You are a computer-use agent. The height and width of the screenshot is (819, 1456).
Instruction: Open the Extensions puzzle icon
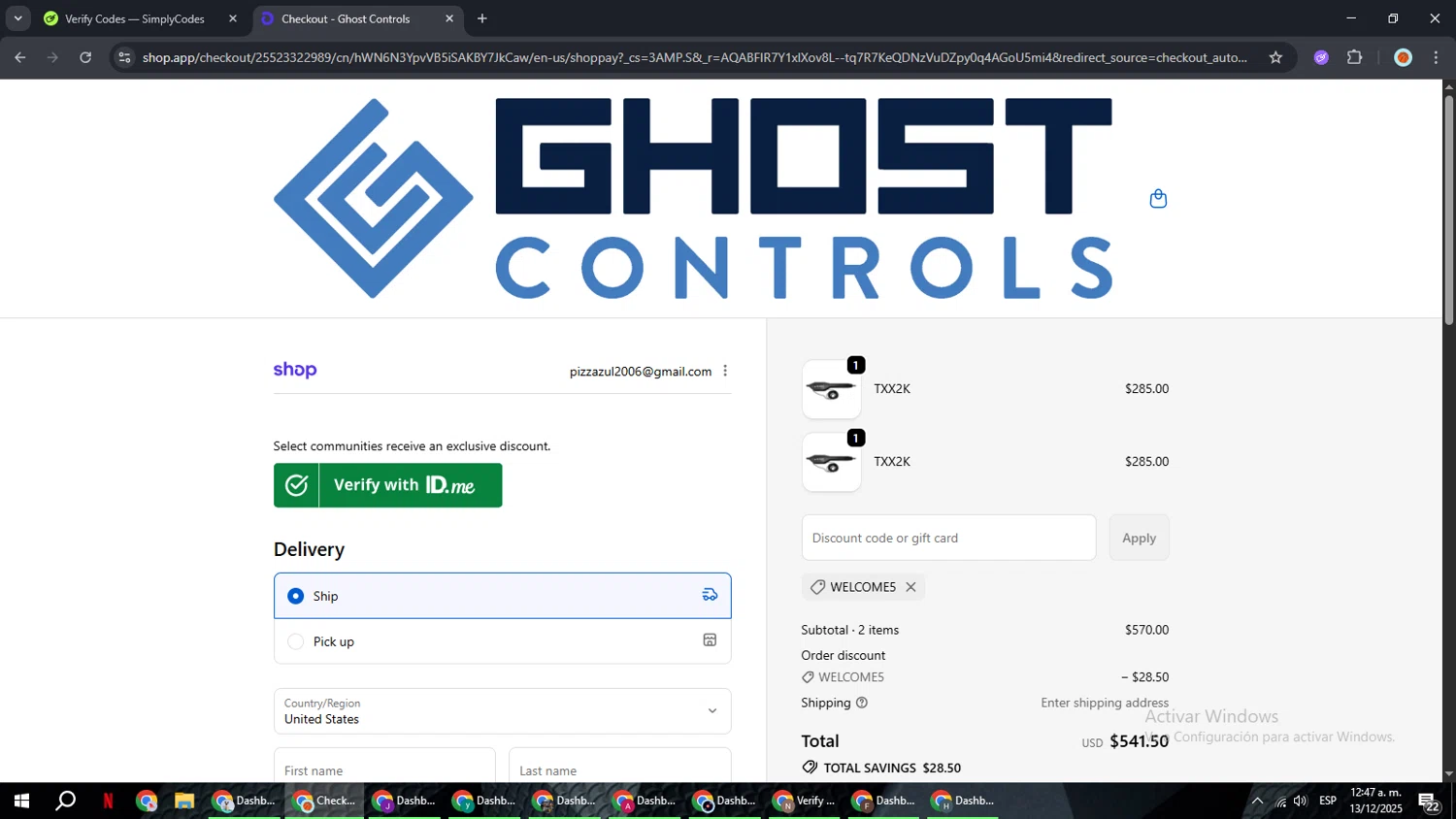click(x=1355, y=57)
